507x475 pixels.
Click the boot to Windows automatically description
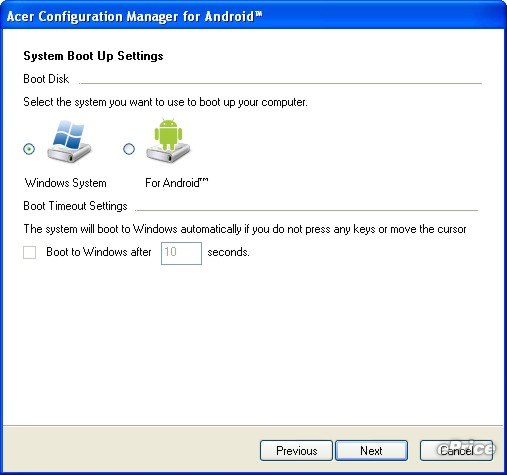click(245, 229)
